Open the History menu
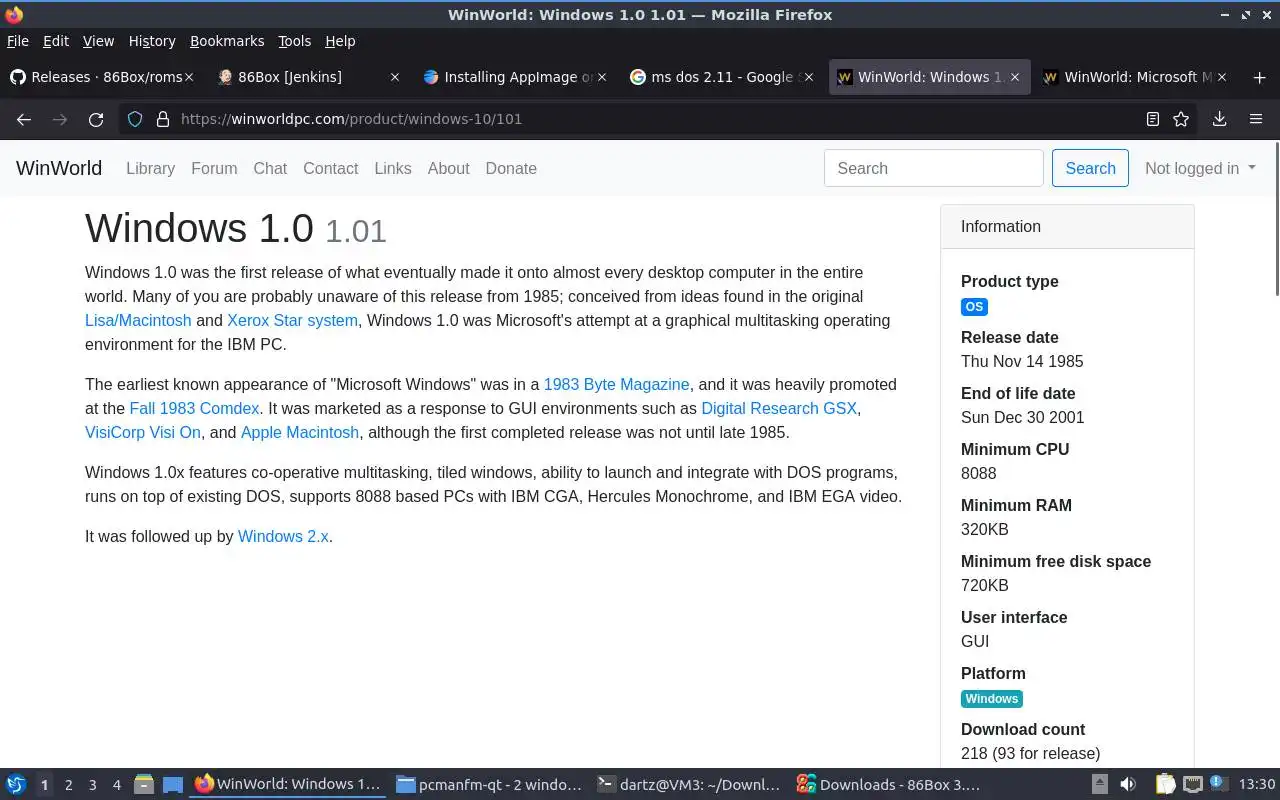The width and height of the screenshot is (1280, 800). coord(152,41)
